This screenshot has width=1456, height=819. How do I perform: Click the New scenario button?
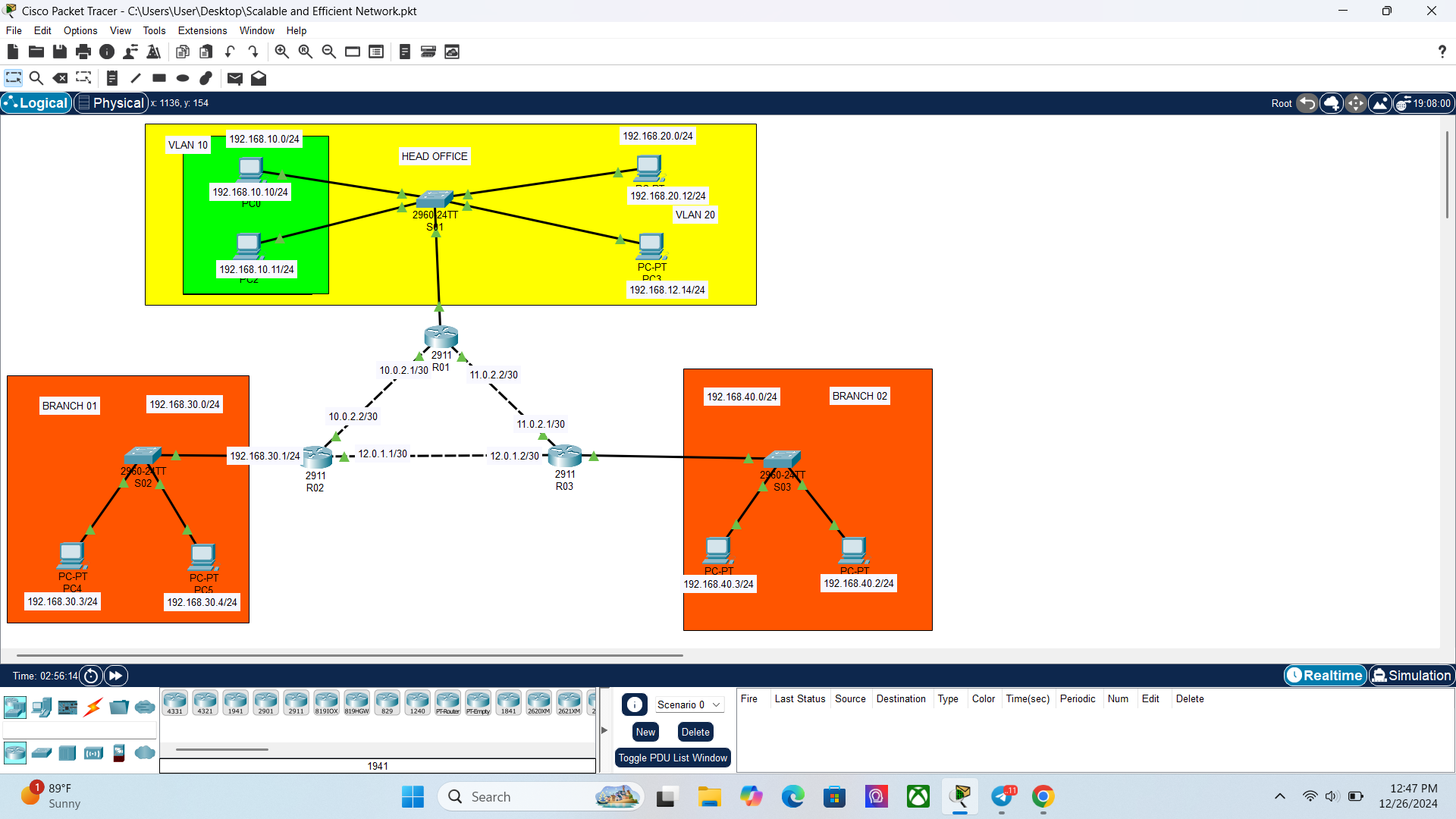[645, 731]
